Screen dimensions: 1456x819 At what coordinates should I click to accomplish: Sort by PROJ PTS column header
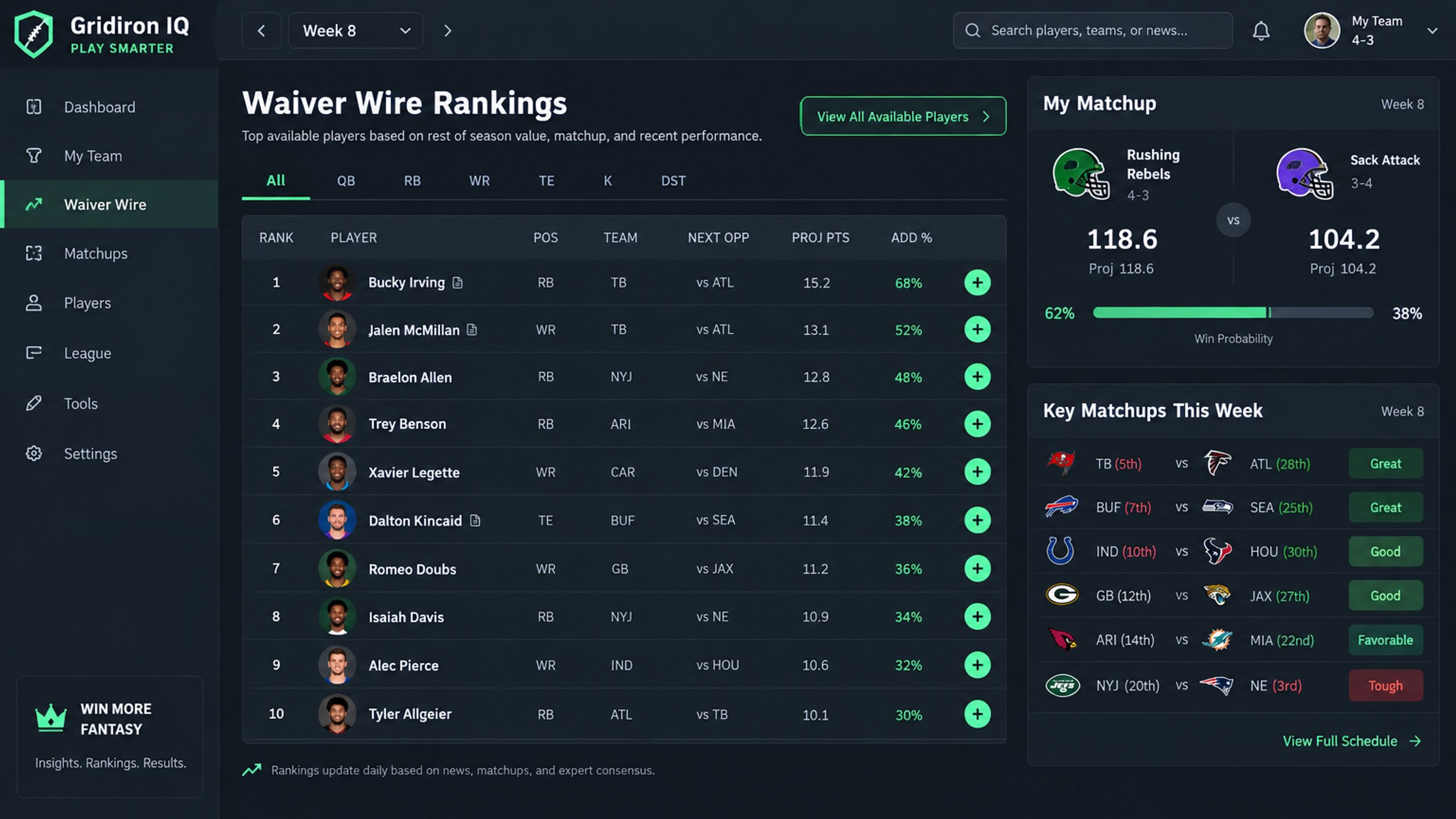[820, 238]
